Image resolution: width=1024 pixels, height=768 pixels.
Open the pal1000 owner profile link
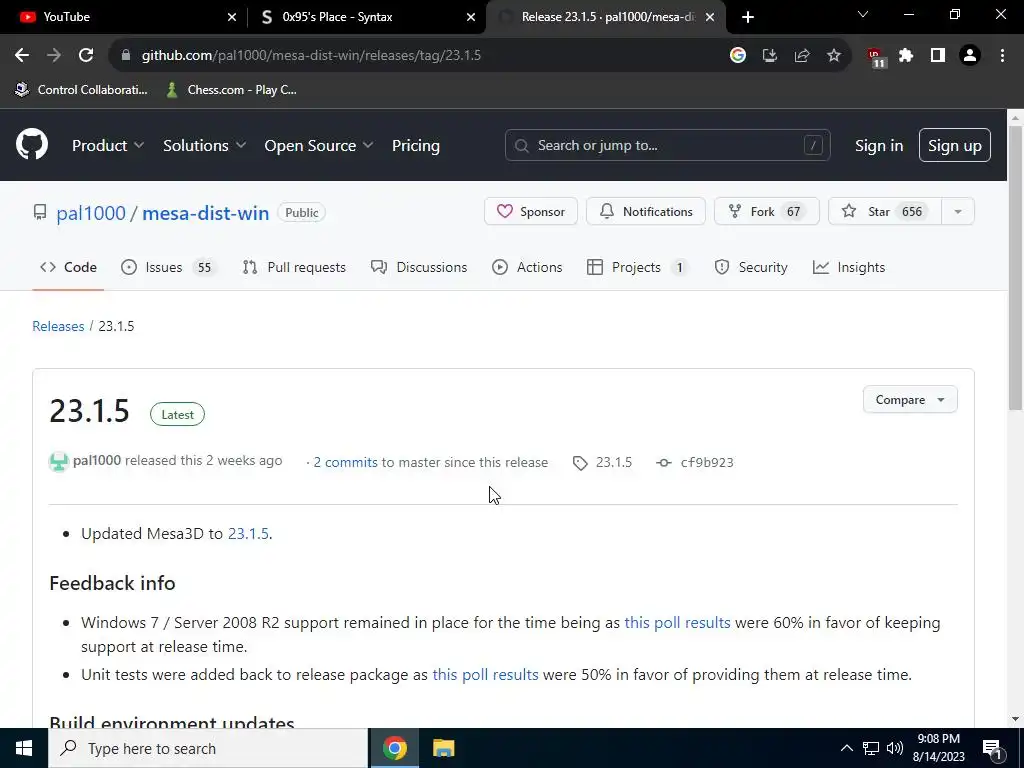(x=91, y=213)
